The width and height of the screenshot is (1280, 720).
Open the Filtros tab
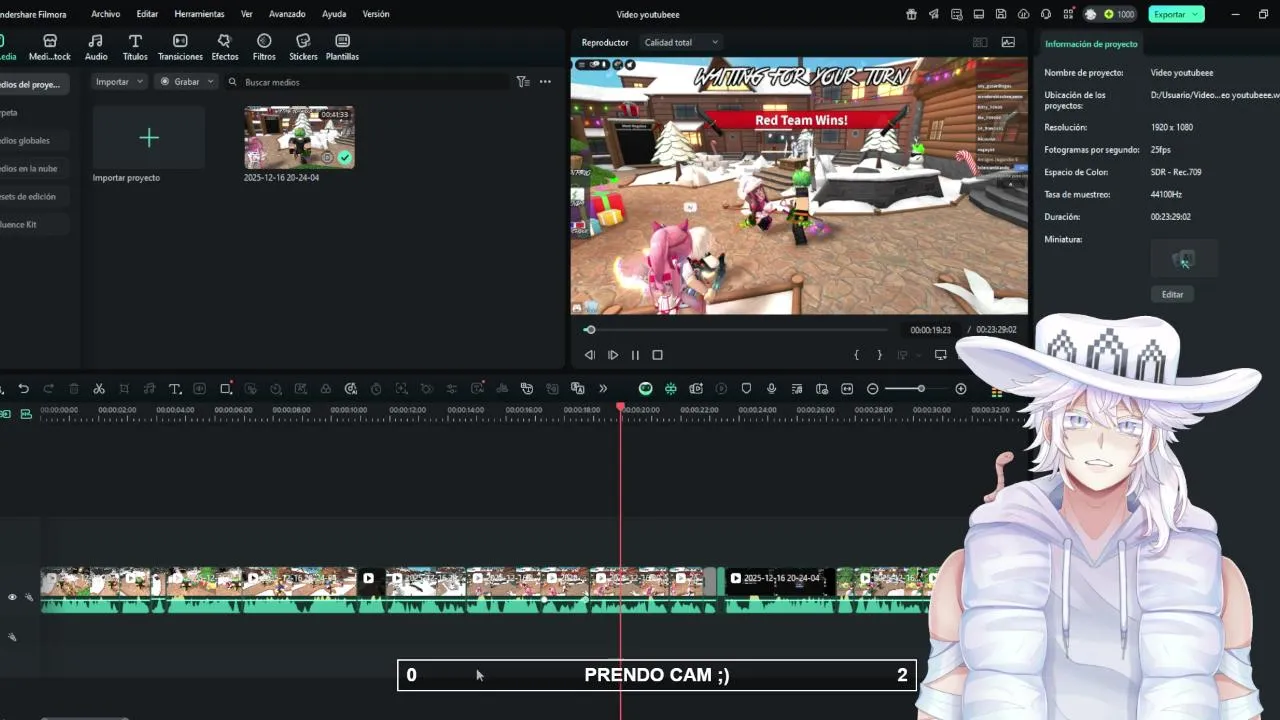[x=264, y=47]
